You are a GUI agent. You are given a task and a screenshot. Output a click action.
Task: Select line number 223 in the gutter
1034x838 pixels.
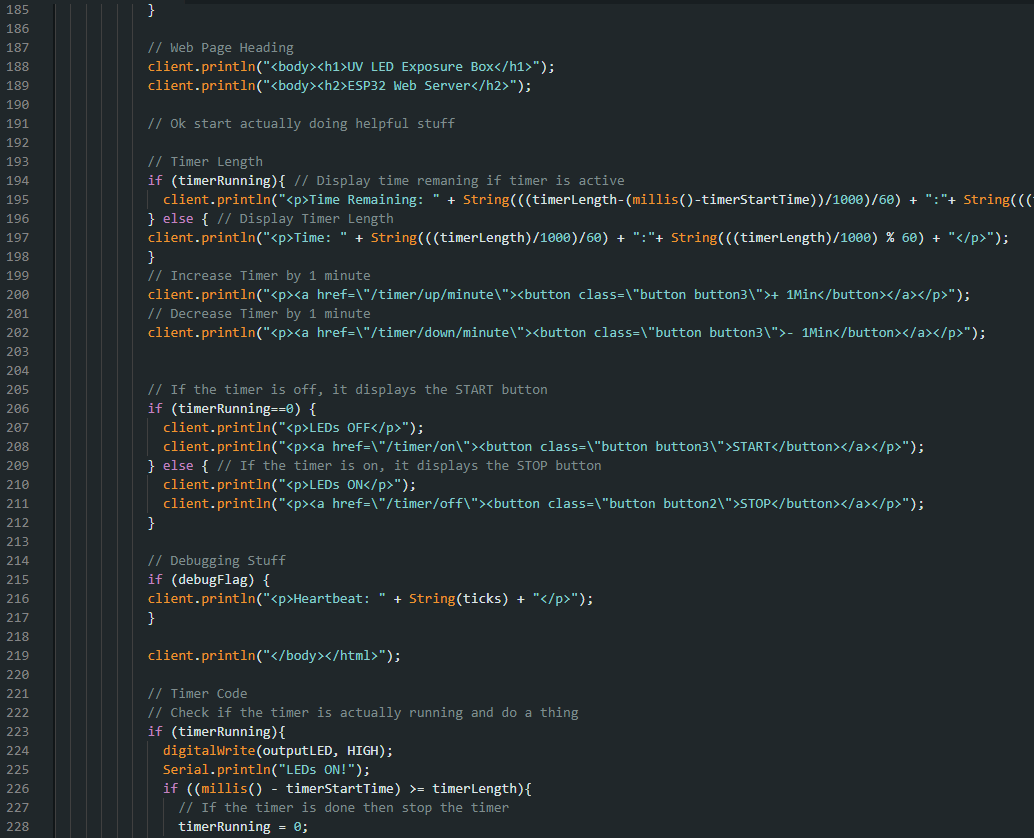coord(17,732)
